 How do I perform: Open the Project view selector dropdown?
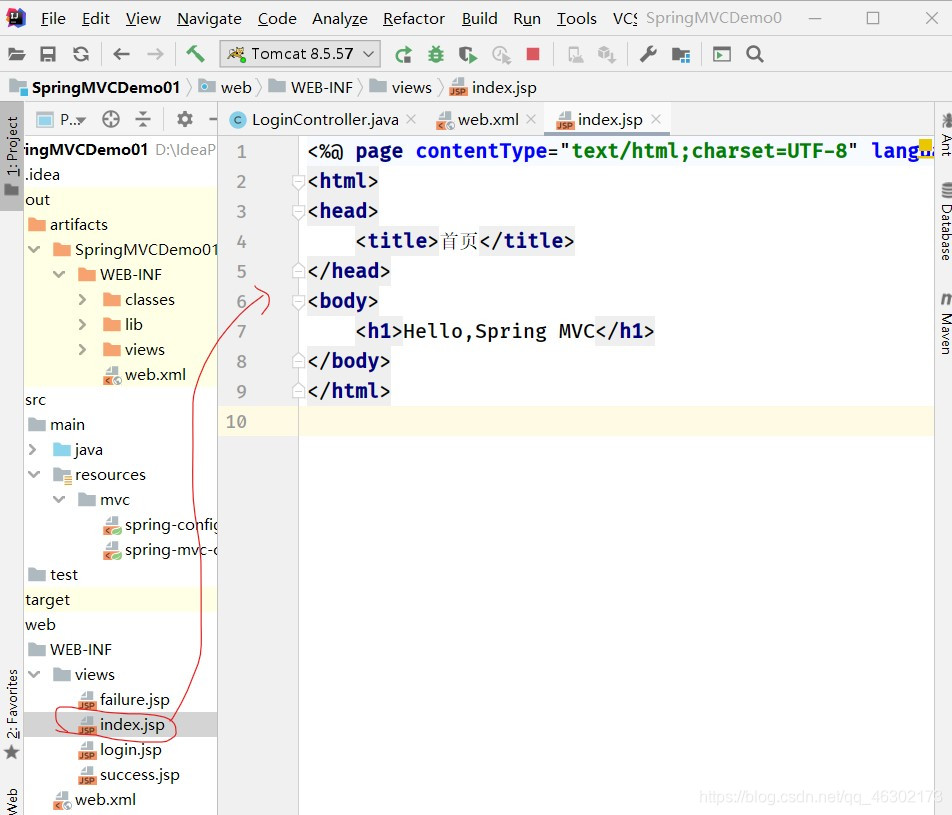pyautogui.click(x=61, y=120)
